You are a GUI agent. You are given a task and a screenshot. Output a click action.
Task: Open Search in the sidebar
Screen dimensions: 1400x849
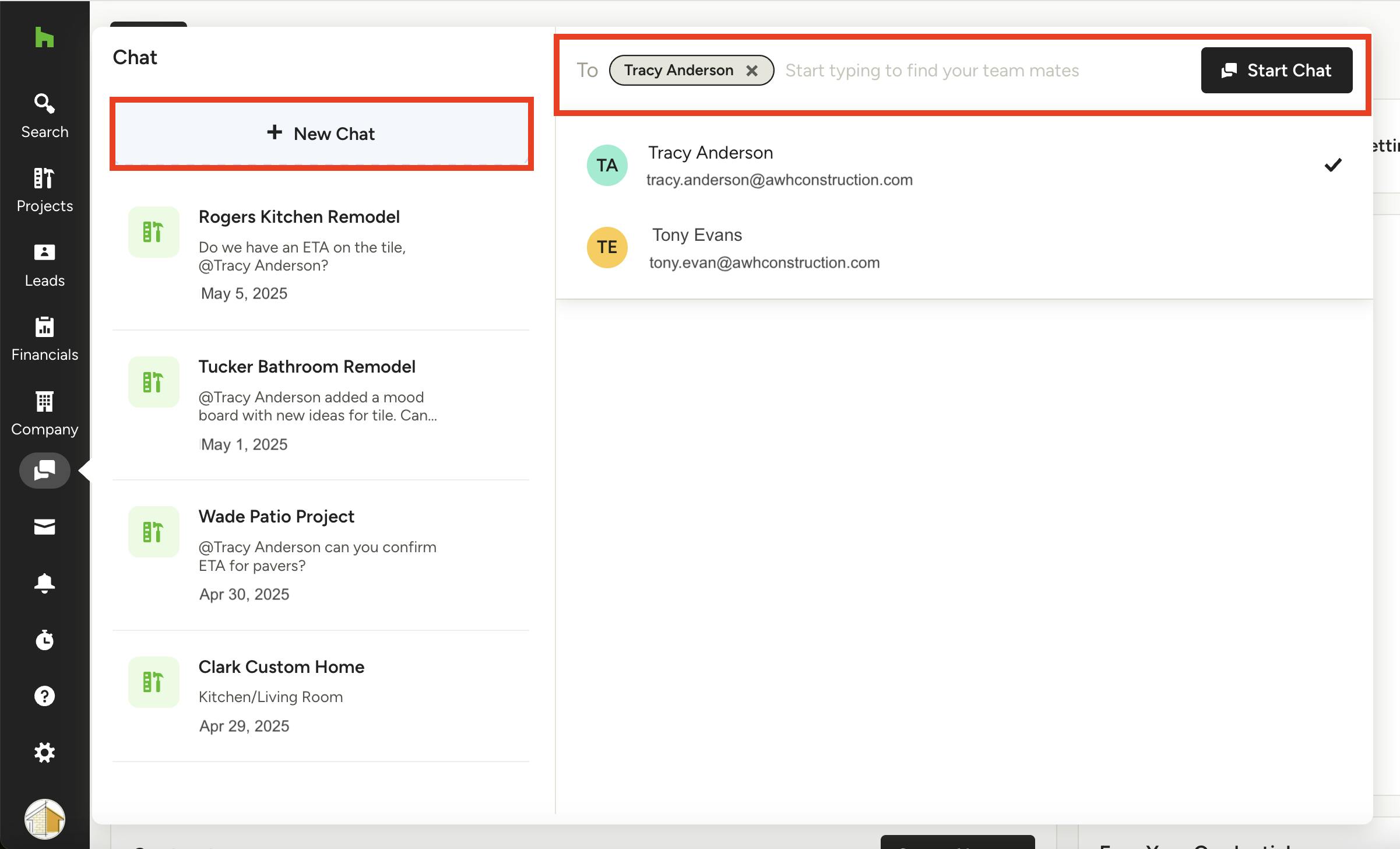tap(44, 115)
